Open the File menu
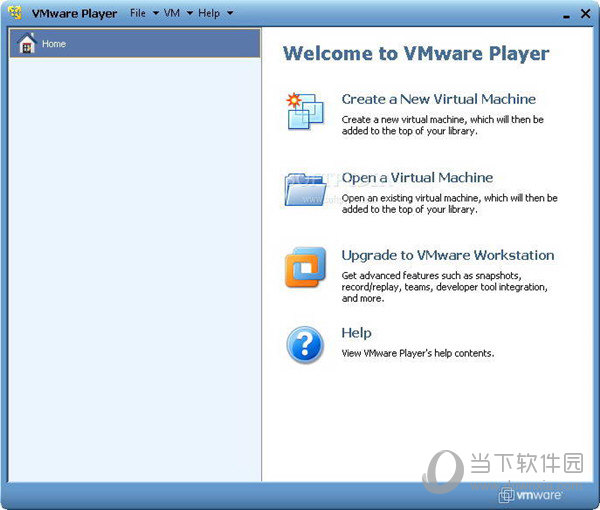This screenshot has width=600, height=510. point(138,13)
